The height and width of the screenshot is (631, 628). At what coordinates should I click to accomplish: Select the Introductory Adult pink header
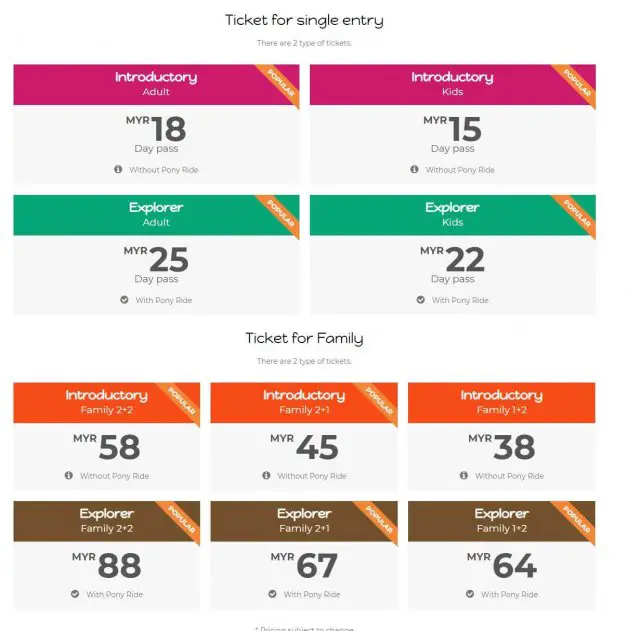point(156,85)
